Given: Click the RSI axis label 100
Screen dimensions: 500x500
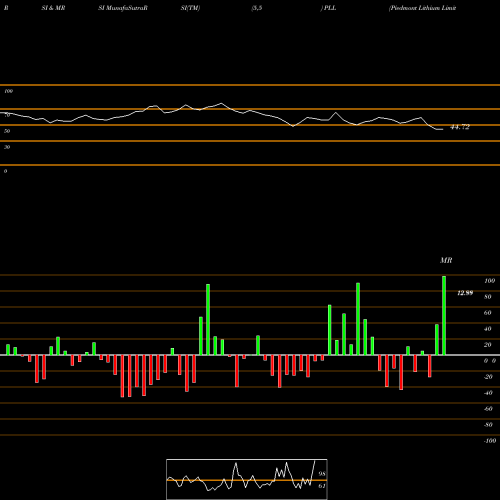Looking at the screenshot, I should (8, 91).
